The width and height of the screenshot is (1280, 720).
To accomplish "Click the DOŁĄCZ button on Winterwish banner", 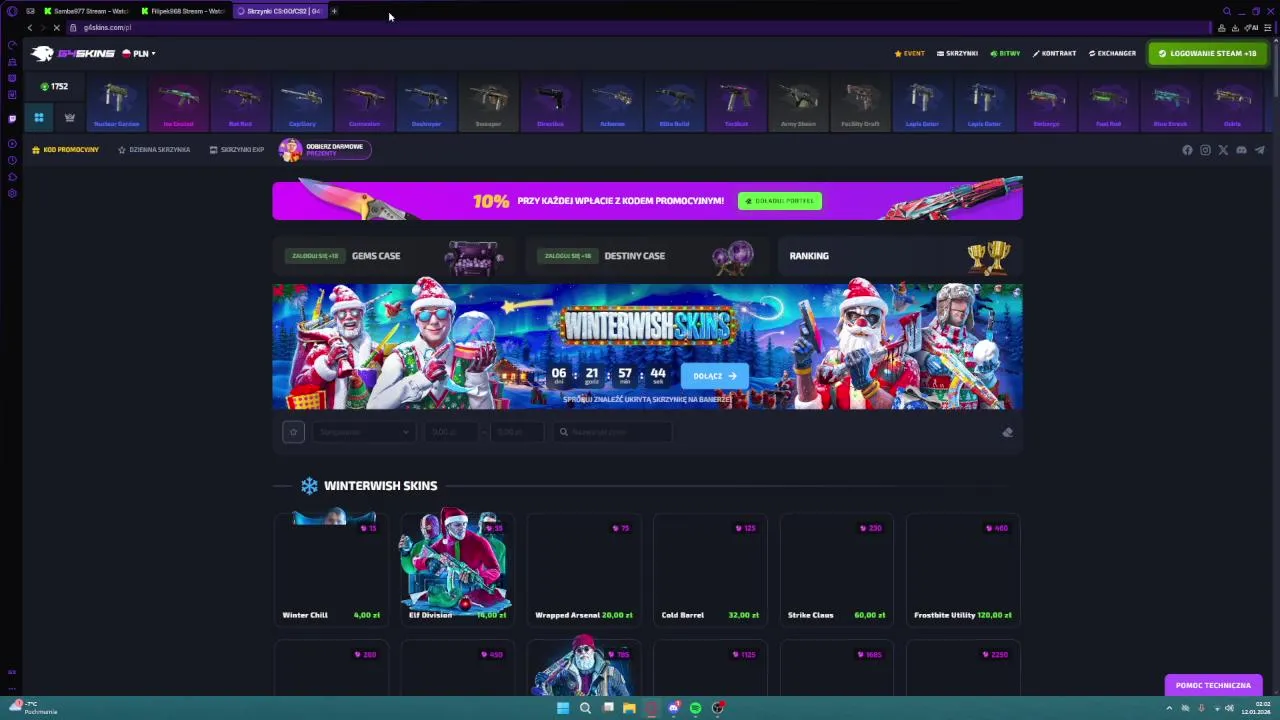I will 714,376.
